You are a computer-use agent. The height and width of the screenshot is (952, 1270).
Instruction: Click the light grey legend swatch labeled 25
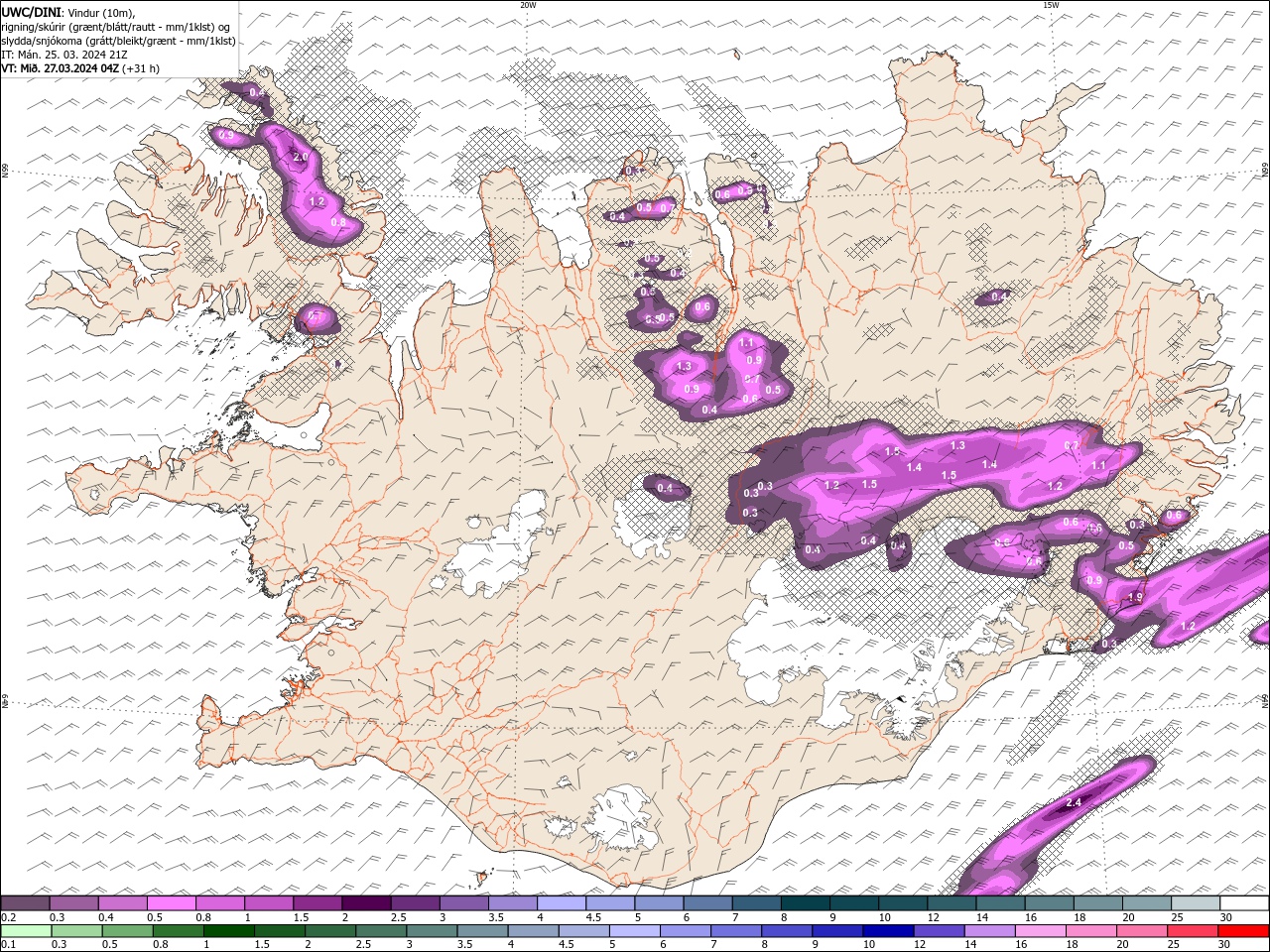1196,903
